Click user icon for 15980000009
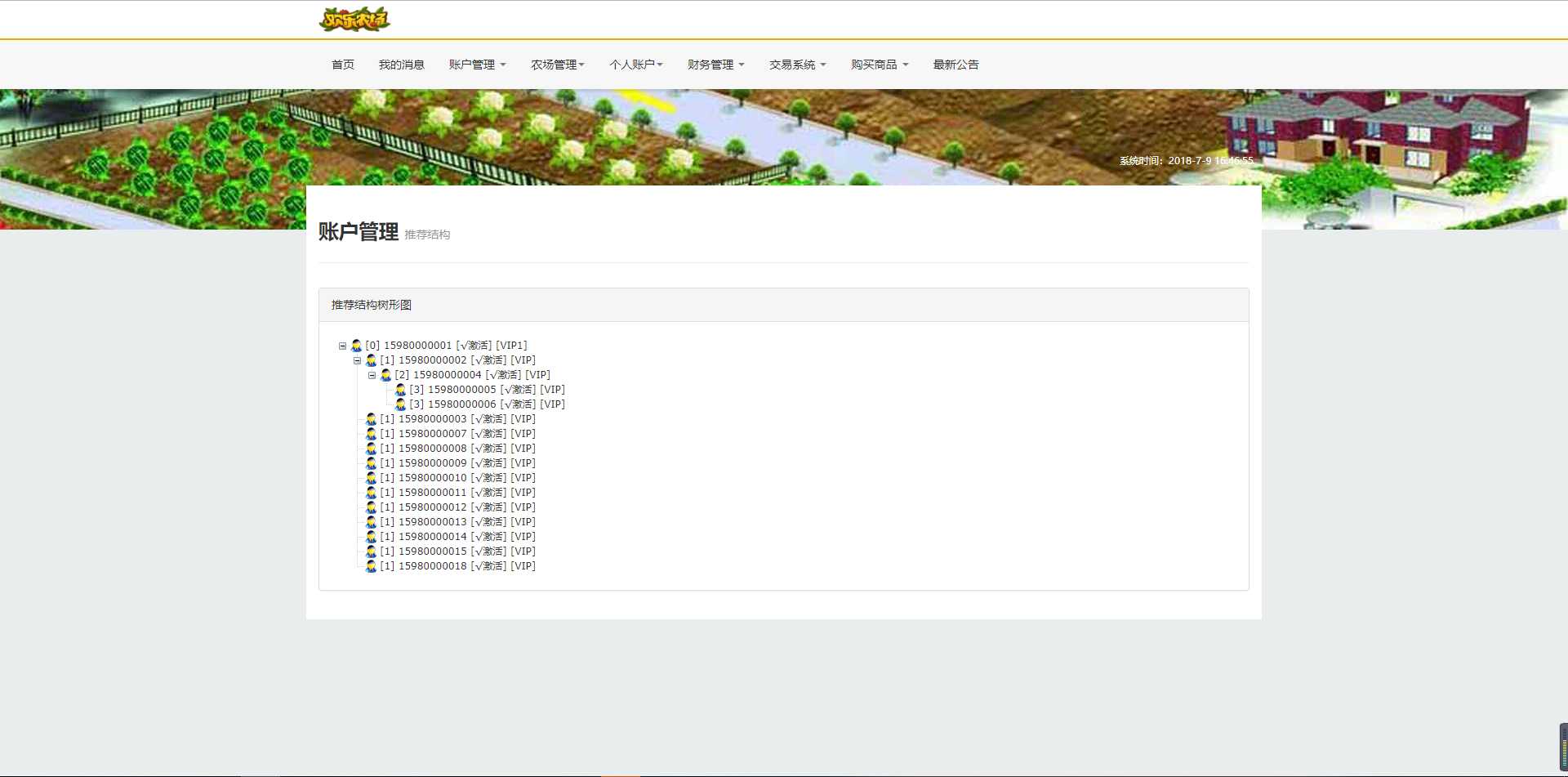The width and height of the screenshot is (1568, 777). click(371, 463)
